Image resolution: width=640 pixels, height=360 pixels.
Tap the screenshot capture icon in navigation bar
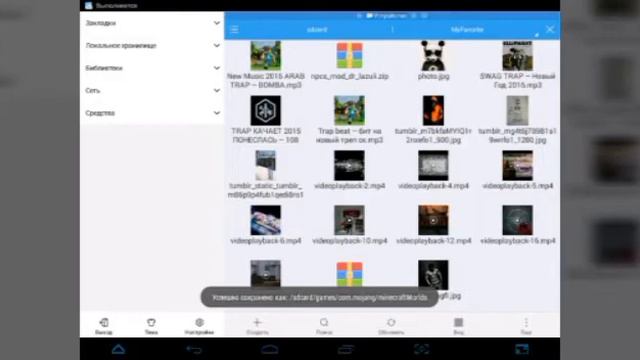[x=422, y=349]
